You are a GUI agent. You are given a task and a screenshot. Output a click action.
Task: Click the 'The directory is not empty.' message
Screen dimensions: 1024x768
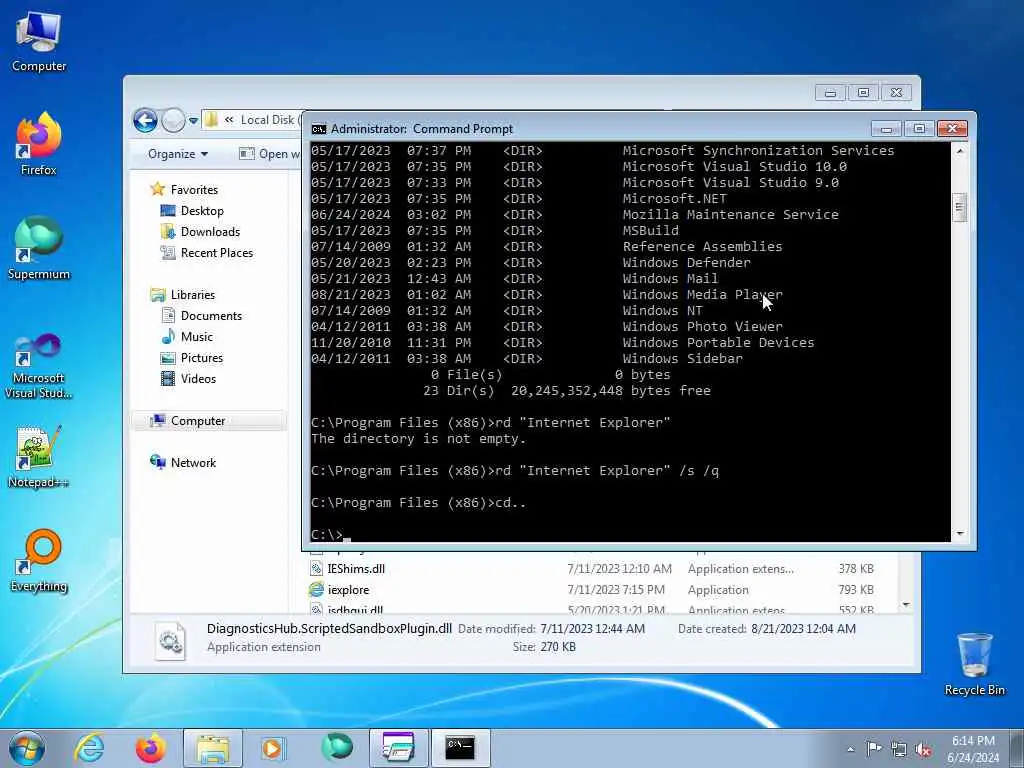[x=418, y=438]
